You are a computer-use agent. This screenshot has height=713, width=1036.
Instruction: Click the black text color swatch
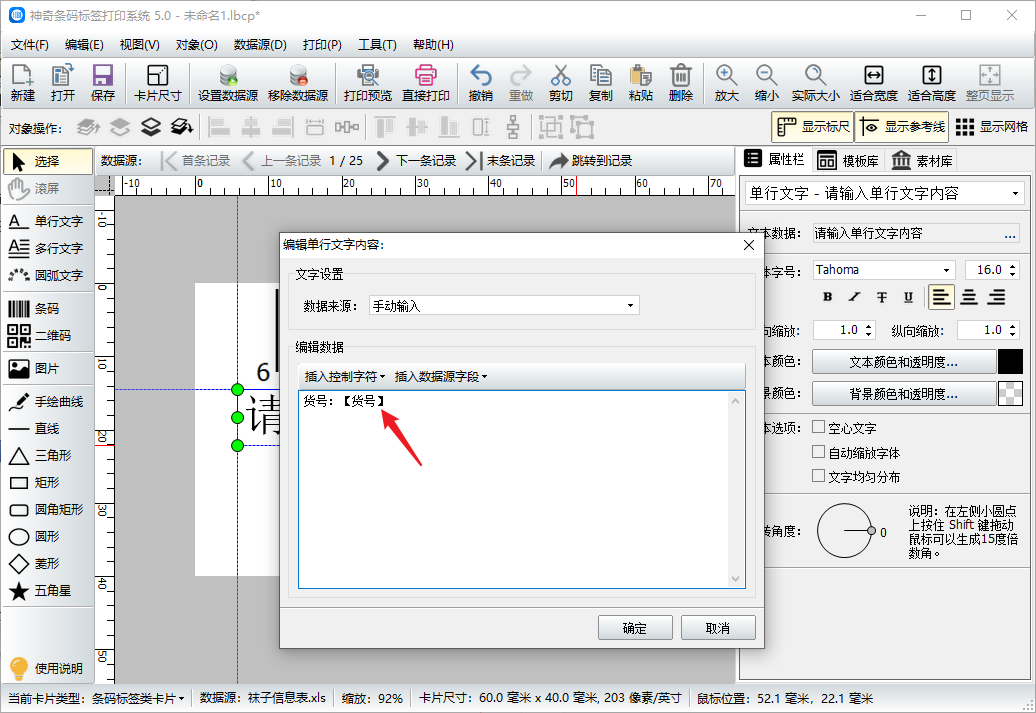point(1010,362)
